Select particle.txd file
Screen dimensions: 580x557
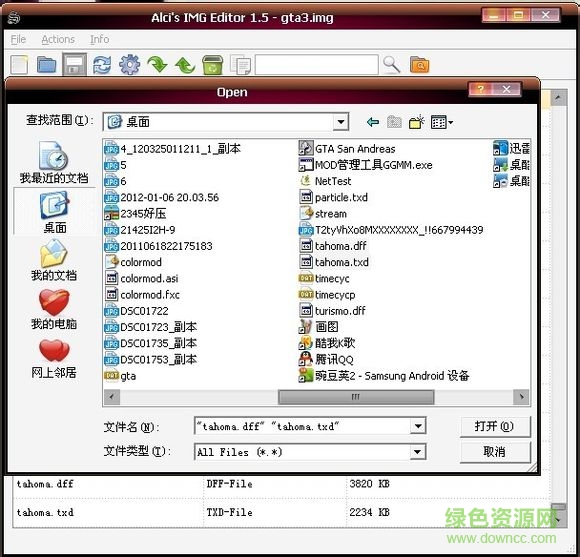click(333, 198)
